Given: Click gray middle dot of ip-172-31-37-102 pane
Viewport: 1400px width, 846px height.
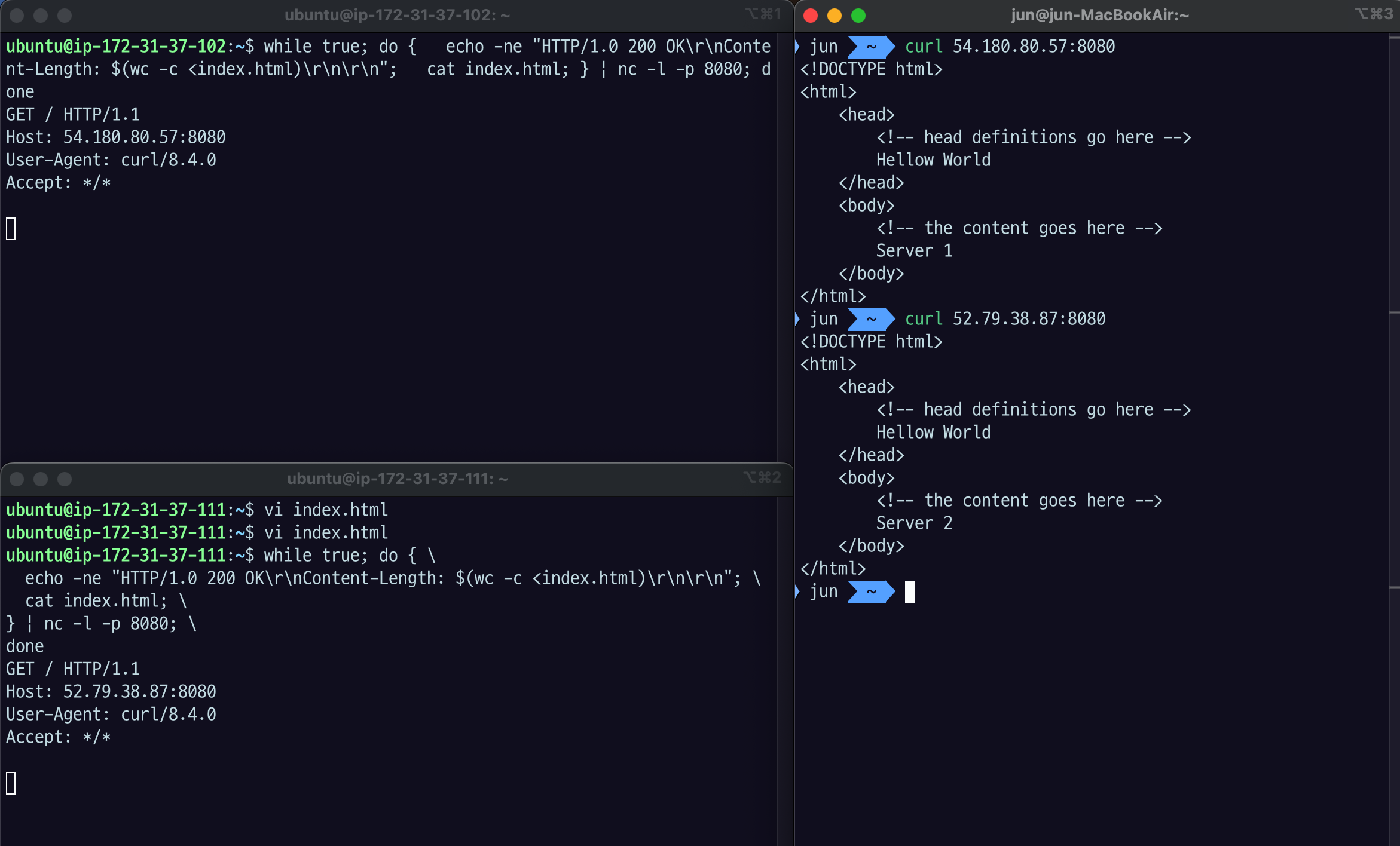Looking at the screenshot, I should (x=41, y=16).
